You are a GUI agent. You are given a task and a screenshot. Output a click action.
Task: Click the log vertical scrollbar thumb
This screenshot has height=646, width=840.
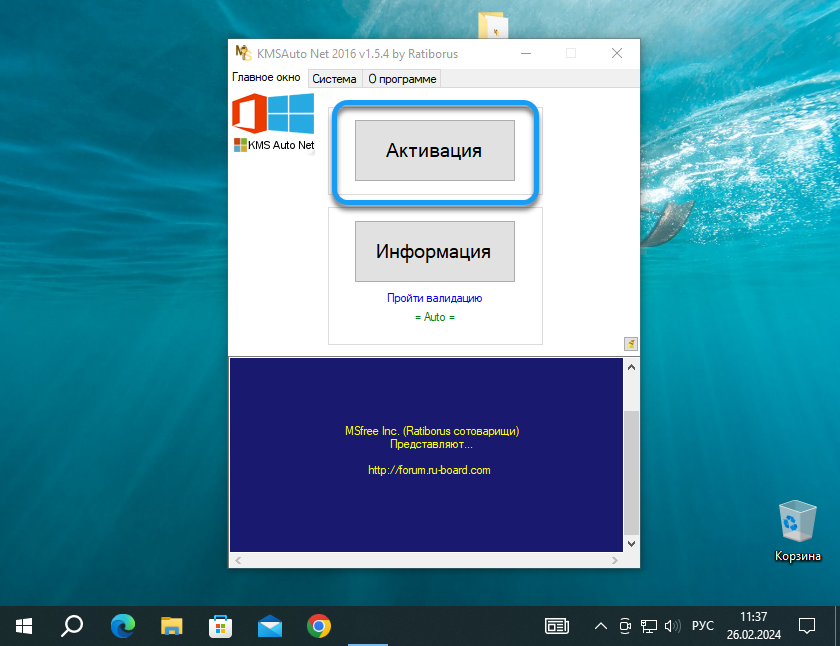[x=632, y=472]
